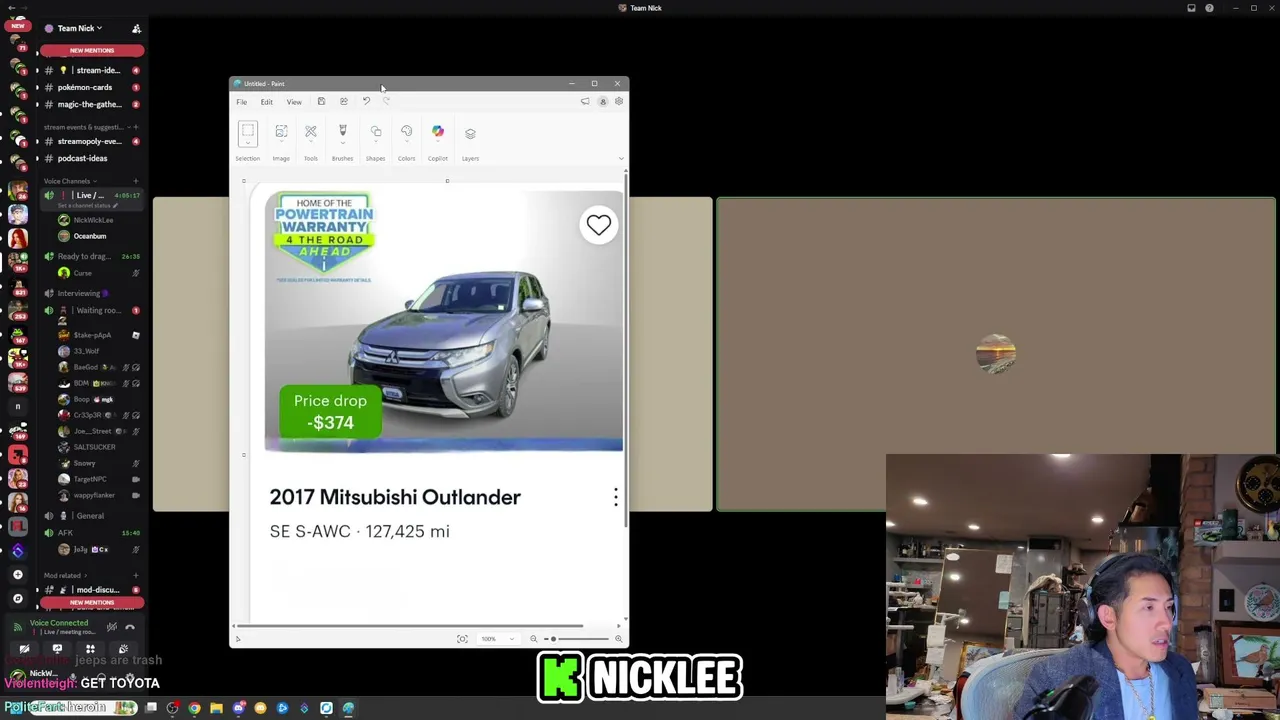Click user NickWickLee in voice channel
1280x720 pixels.
tap(93, 220)
